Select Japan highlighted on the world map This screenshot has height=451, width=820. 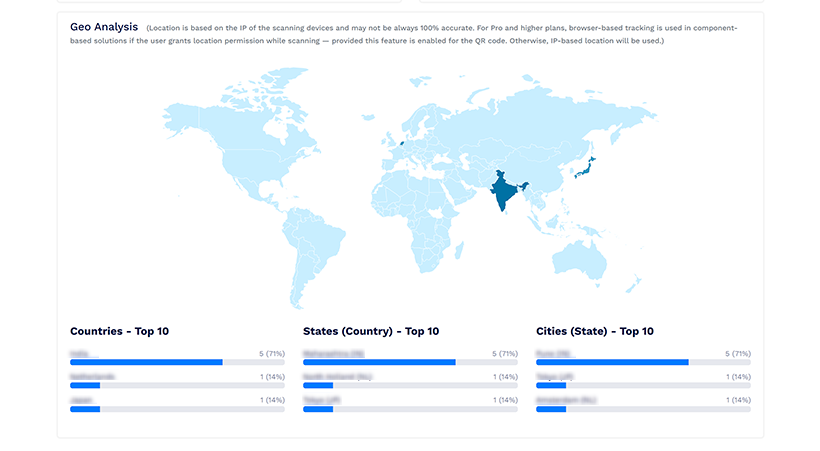(585, 168)
